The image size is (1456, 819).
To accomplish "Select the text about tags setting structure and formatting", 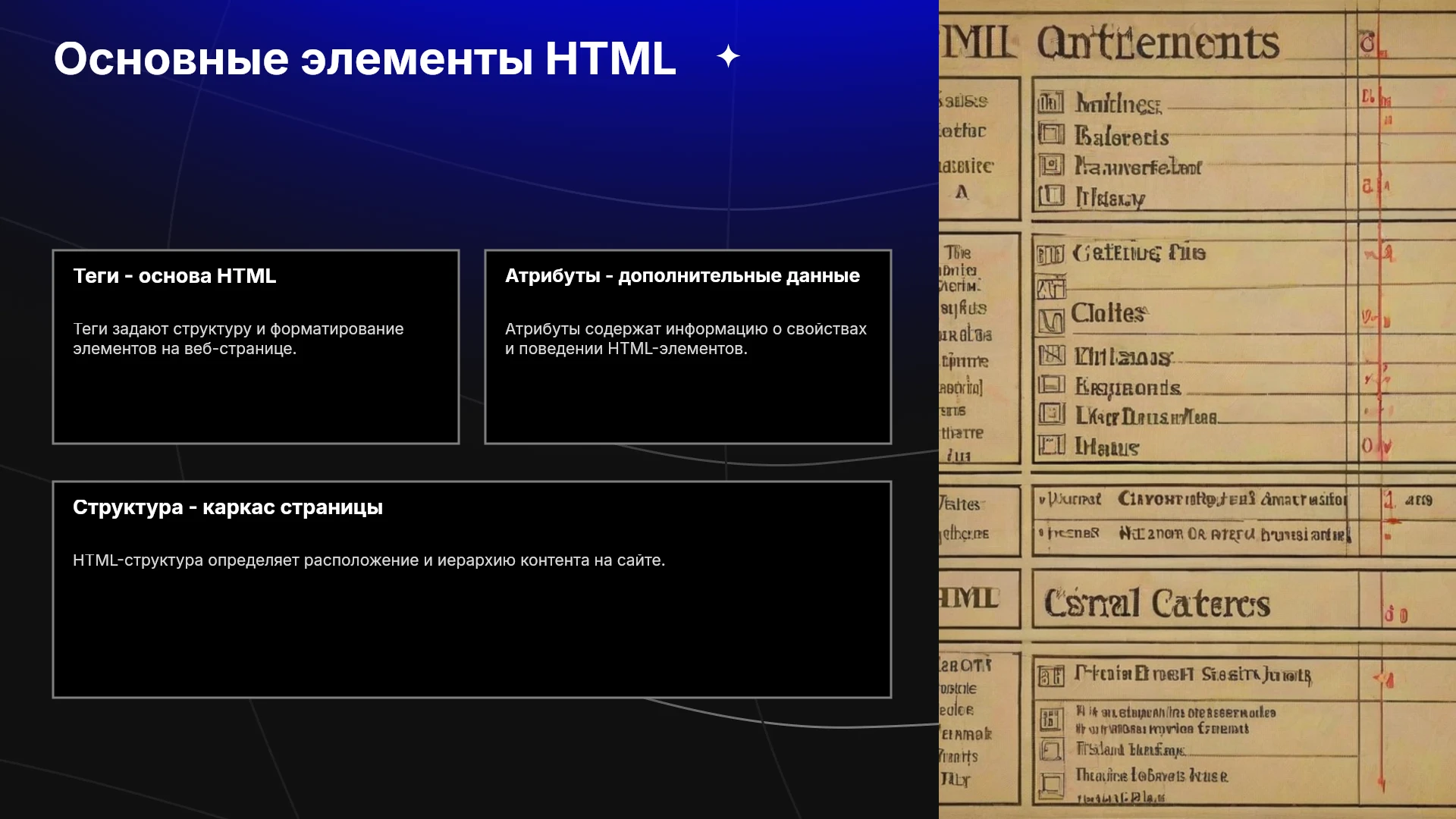I will (x=238, y=339).
